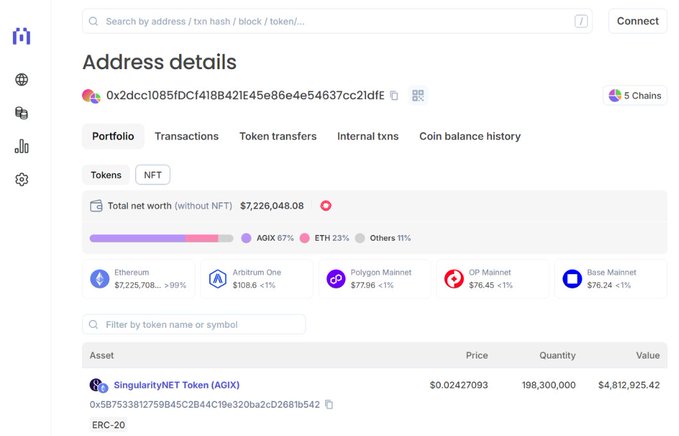679x436 pixels.
Task: Click the Asset column header
Action: click(102, 355)
